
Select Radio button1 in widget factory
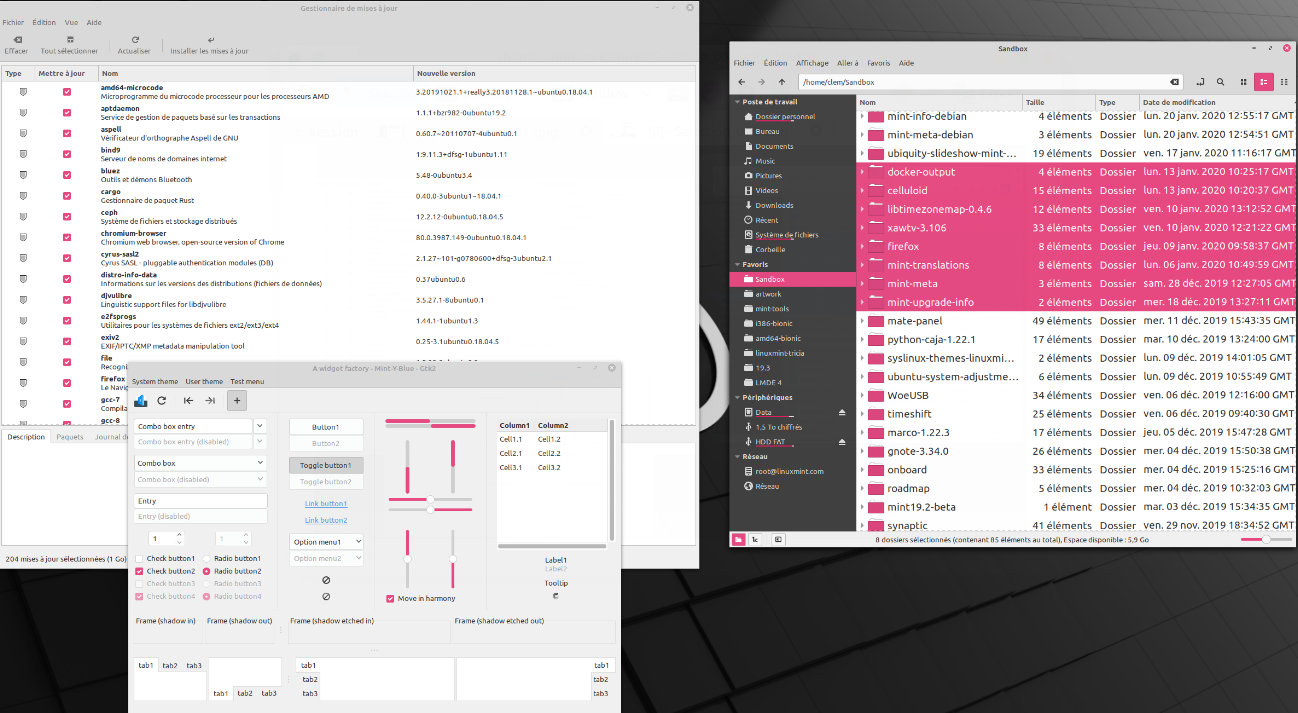[207, 558]
